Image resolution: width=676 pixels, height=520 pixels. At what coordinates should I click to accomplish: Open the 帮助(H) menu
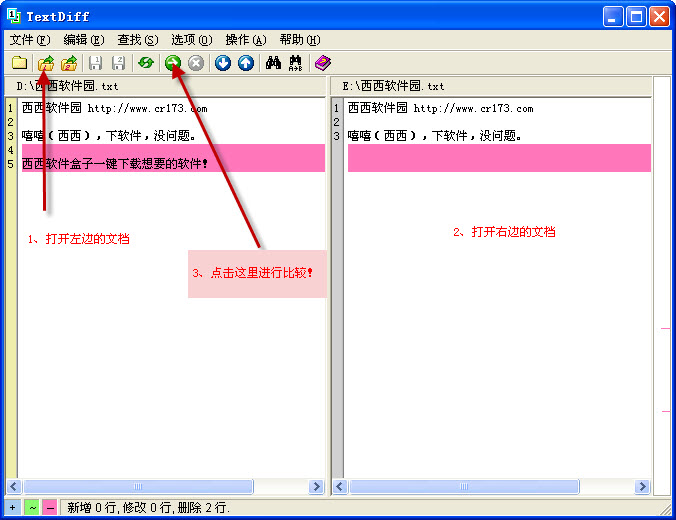(300, 40)
